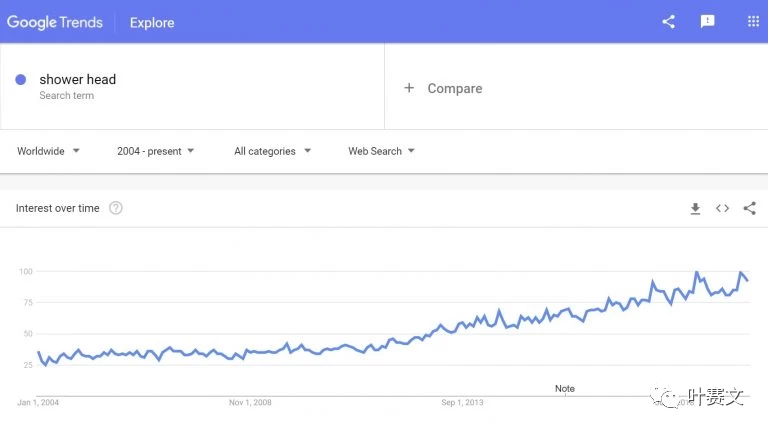This screenshot has height=430, width=768.
Task: Open help for Interest over time
Action: click(x=116, y=208)
